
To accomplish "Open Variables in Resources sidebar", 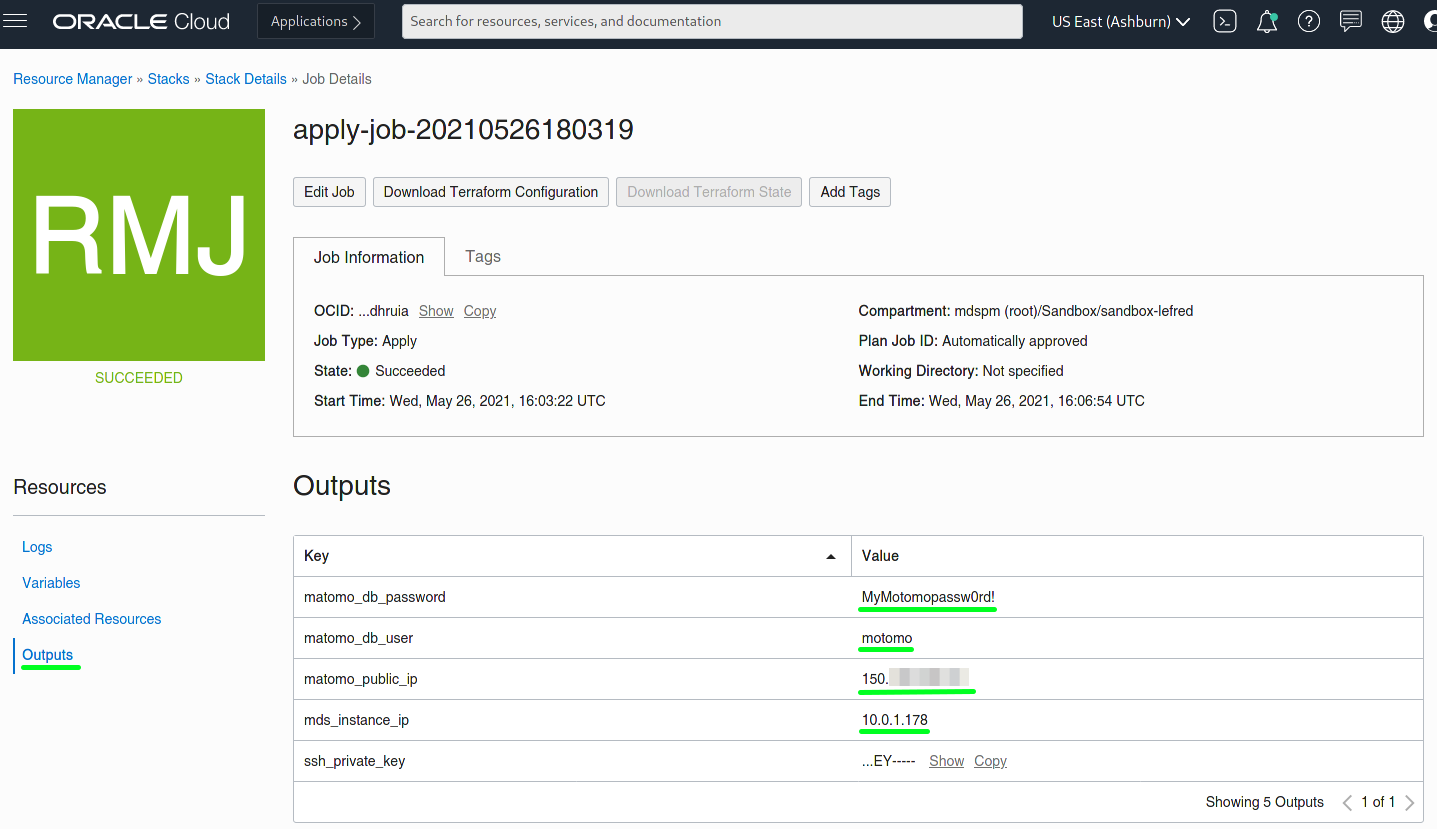I will tap(51, 583).
